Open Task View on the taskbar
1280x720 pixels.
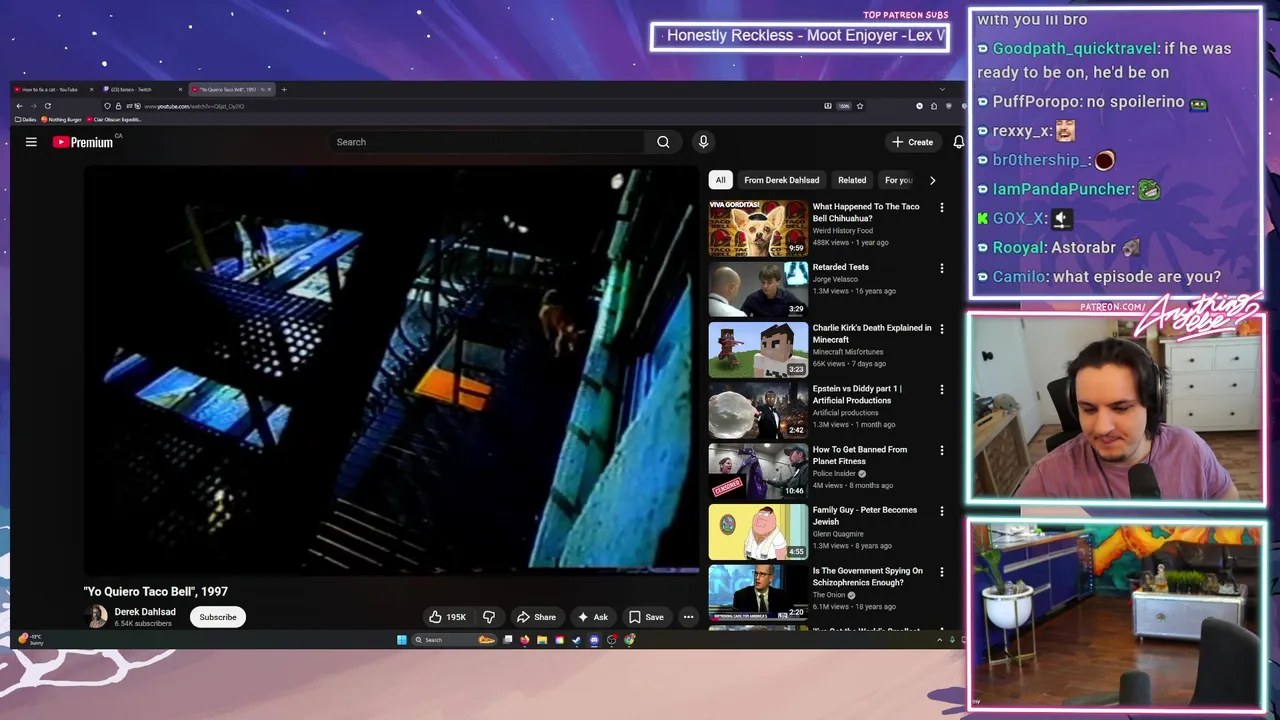click(507, 640)
